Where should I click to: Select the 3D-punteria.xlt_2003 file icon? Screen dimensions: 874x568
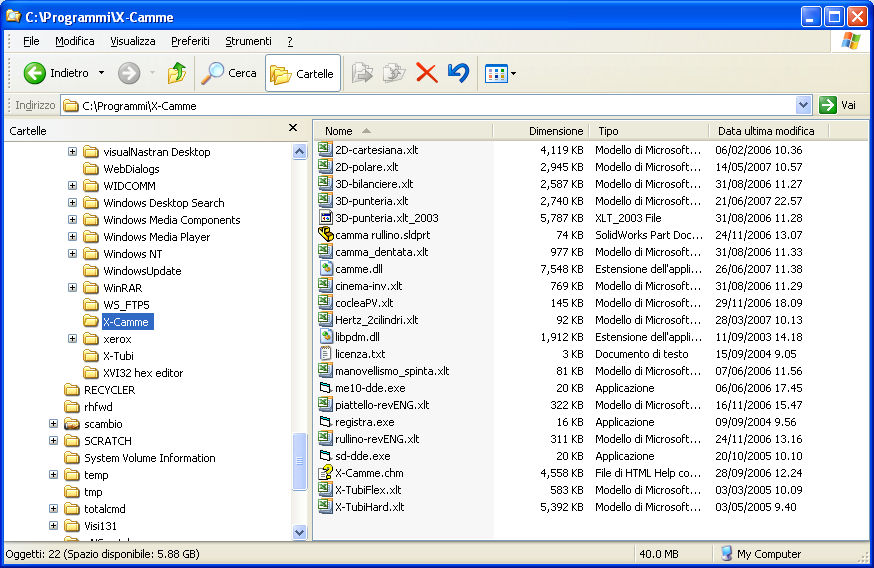click(325, 217)
